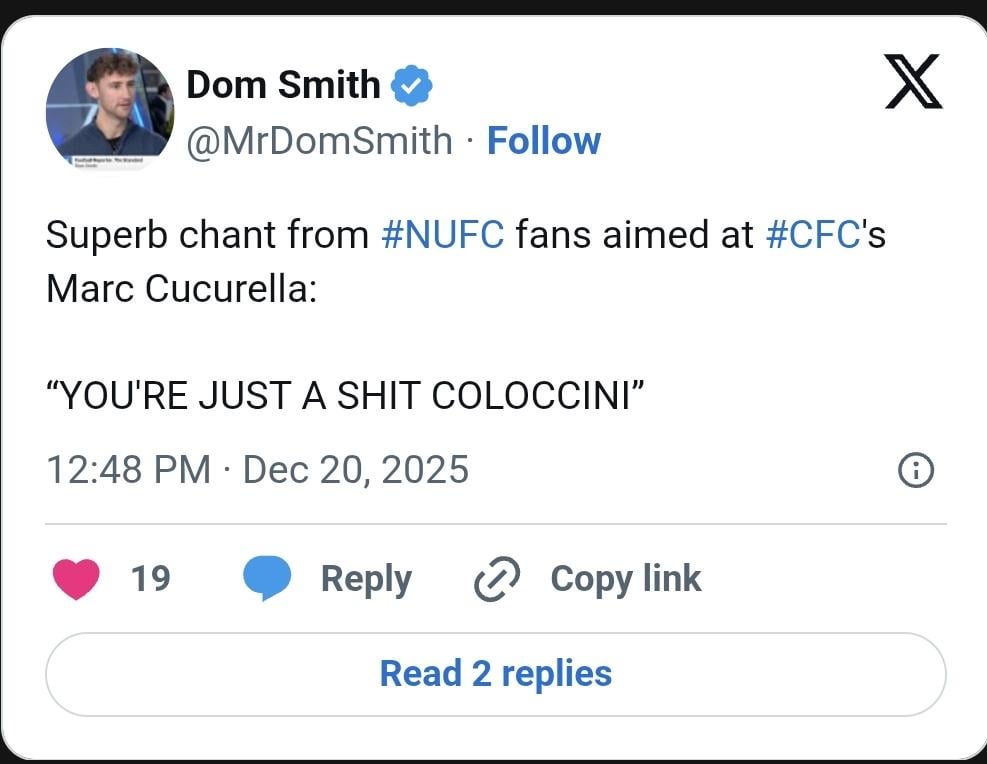Click Dom Smith's profile picture

pos(110,110)
